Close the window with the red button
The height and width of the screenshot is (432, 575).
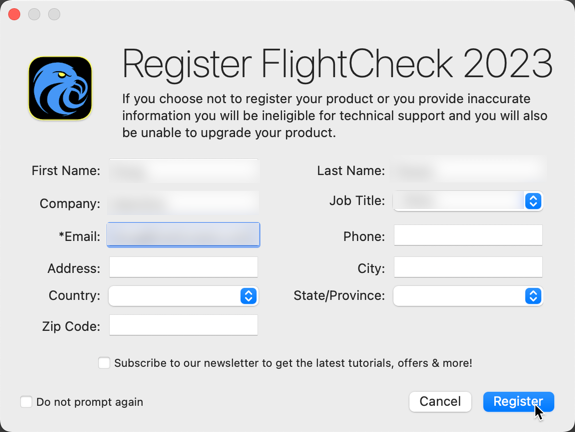[x=14, y=14]
